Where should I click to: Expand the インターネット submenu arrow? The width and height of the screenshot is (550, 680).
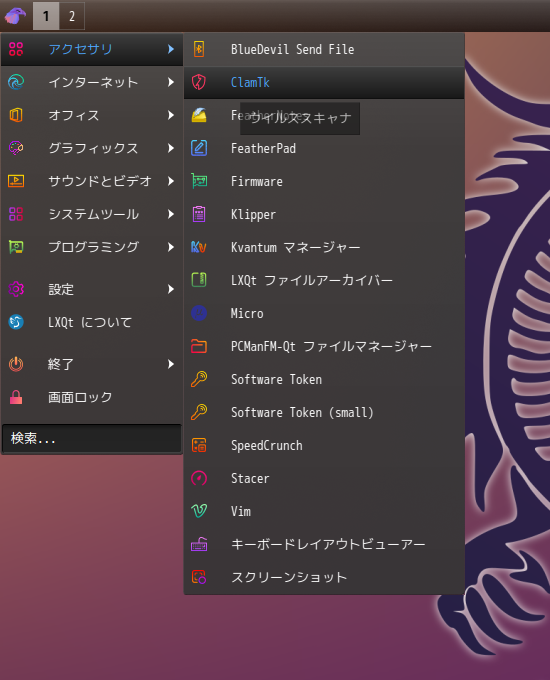click(x=171, y=82)
